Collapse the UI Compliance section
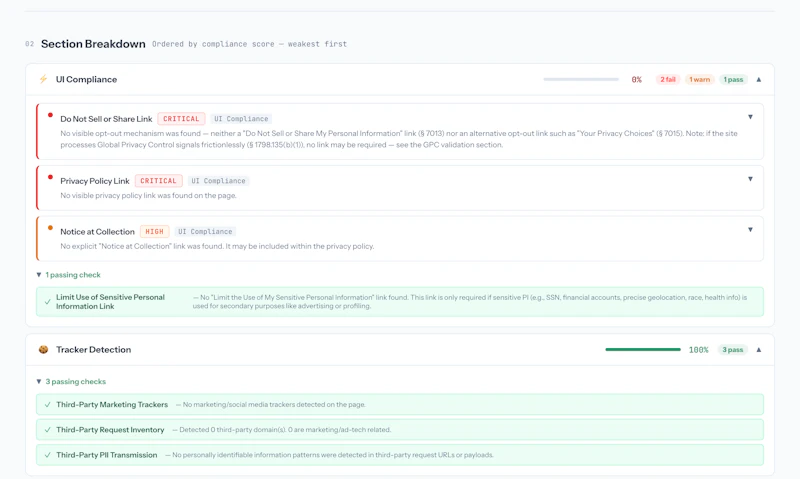Screen dimensions: 800x479 point(759,80)
